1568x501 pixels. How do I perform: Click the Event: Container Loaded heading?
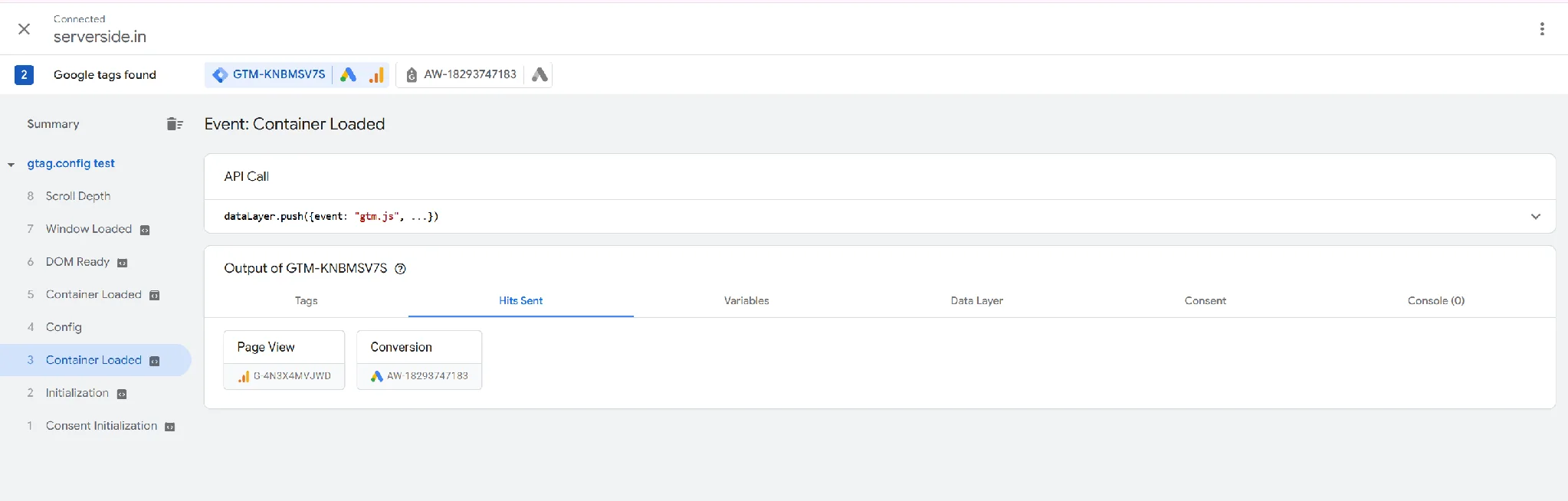(x=294, y=124)
